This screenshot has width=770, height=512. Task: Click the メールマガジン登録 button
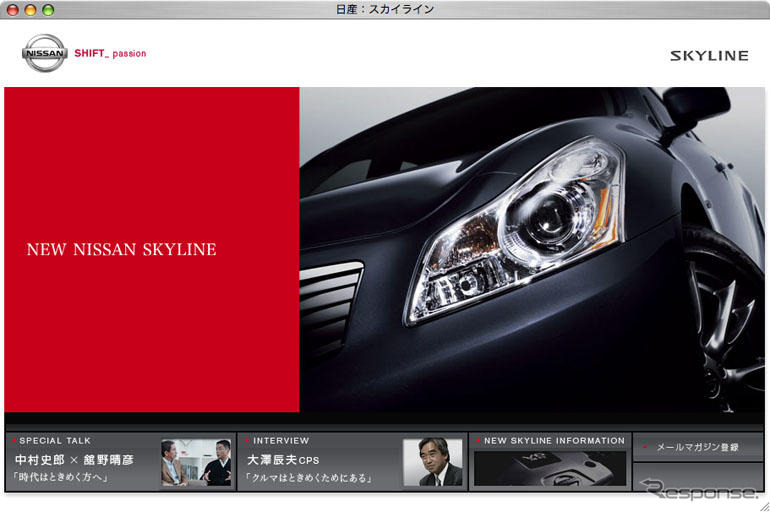pyautogui.click(x=697, y=448)
